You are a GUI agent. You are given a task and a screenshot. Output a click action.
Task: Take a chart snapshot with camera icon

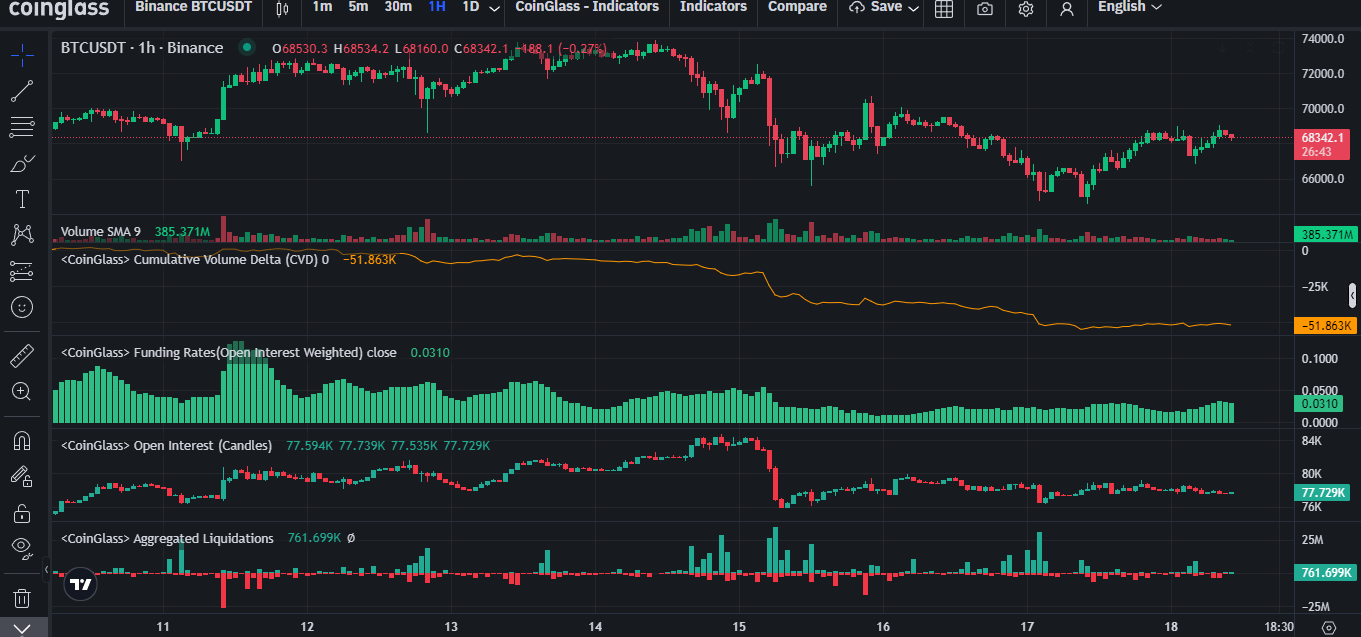point(985,9)
